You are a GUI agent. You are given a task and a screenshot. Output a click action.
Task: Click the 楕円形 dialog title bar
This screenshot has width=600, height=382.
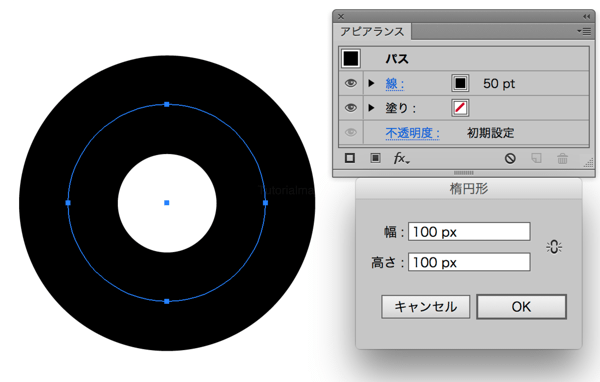click(x=469, y=189)
